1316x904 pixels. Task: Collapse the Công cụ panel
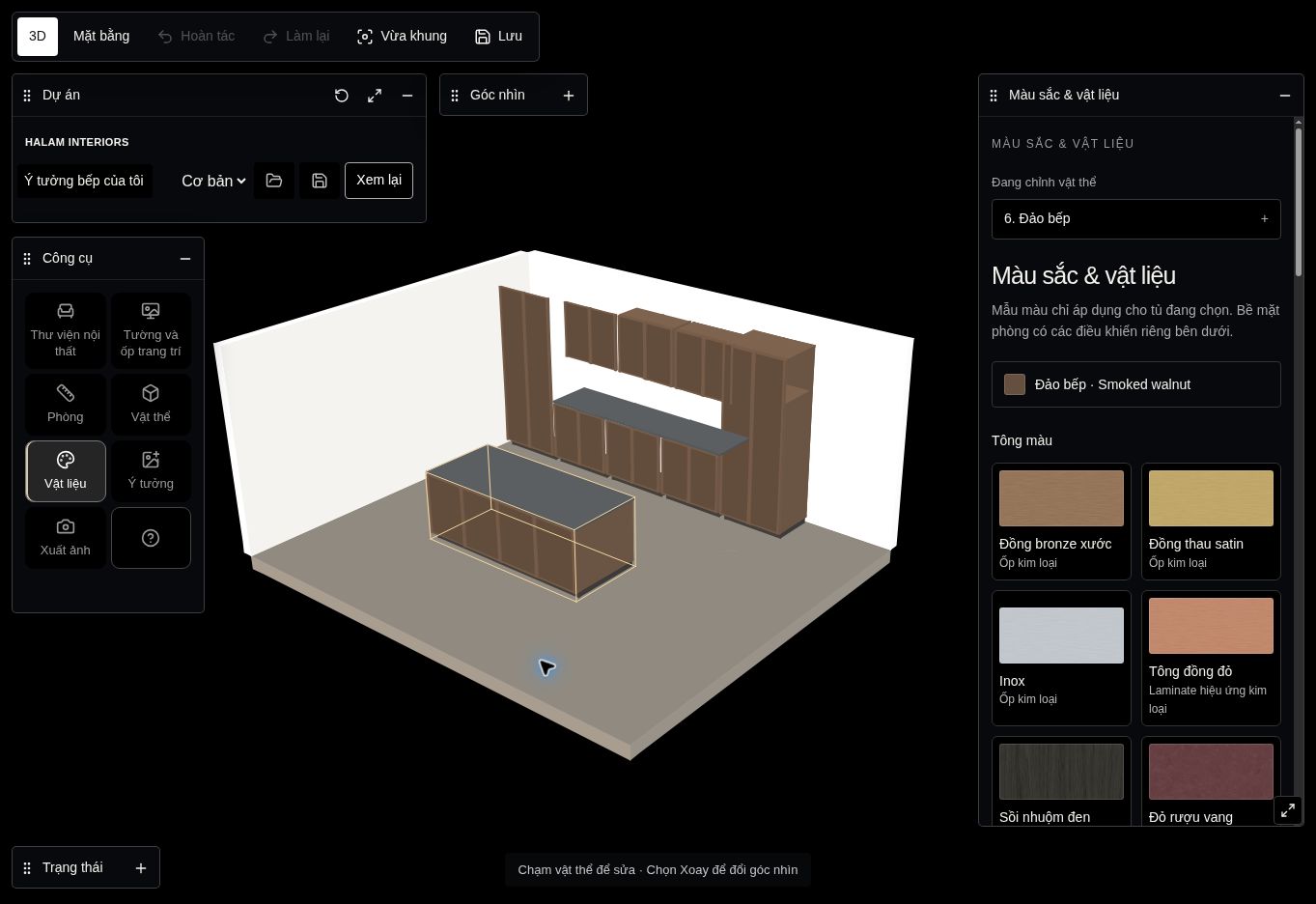click(x=185, y=259)
